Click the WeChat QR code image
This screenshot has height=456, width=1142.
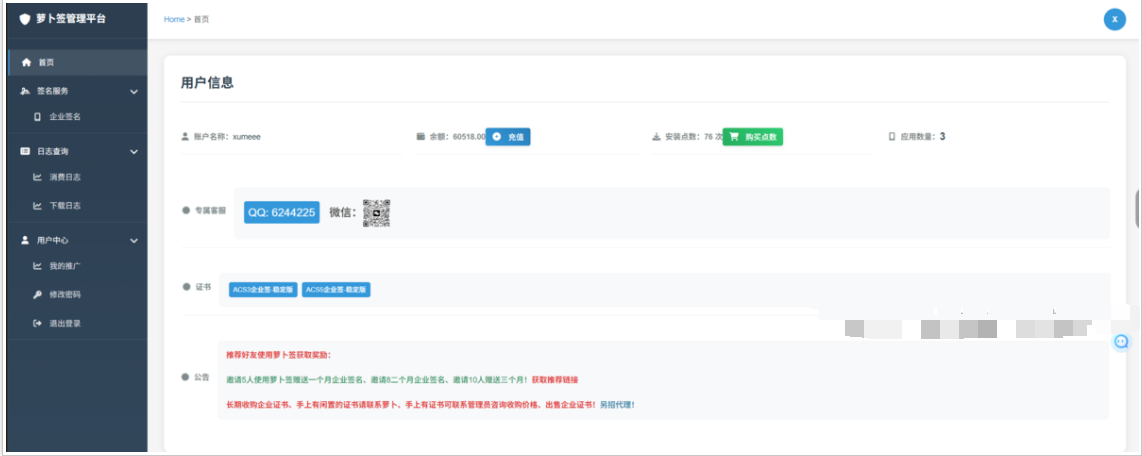pos(377,213)
